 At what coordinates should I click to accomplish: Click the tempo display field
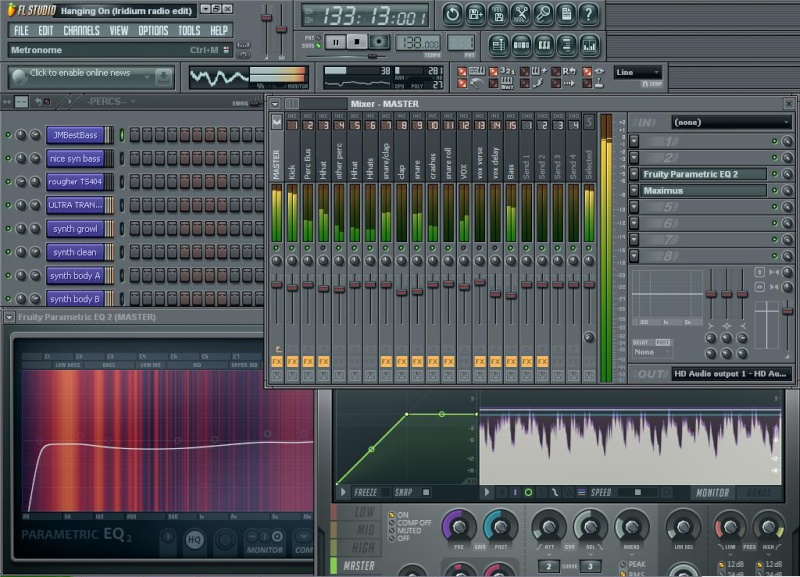[417, 43]
